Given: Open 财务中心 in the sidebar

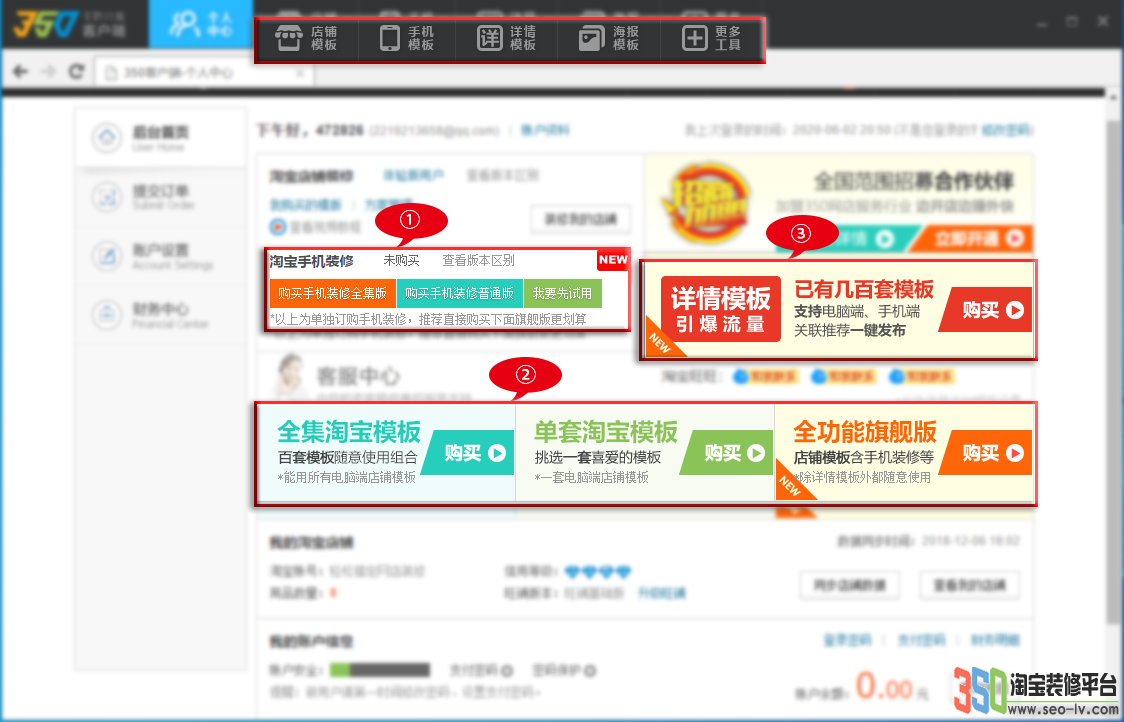Looking at the screenshot, I should tap(161, 314).
